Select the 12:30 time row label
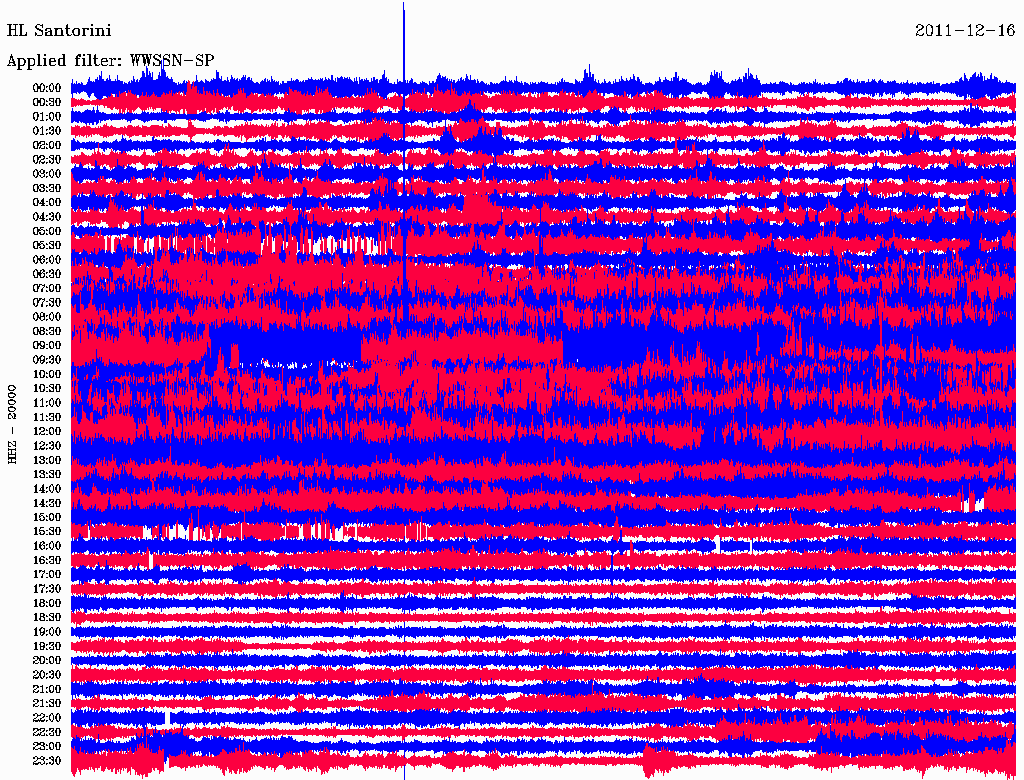Image resolution: width=1024 pixels, height=780 pixels. [48, 446]
